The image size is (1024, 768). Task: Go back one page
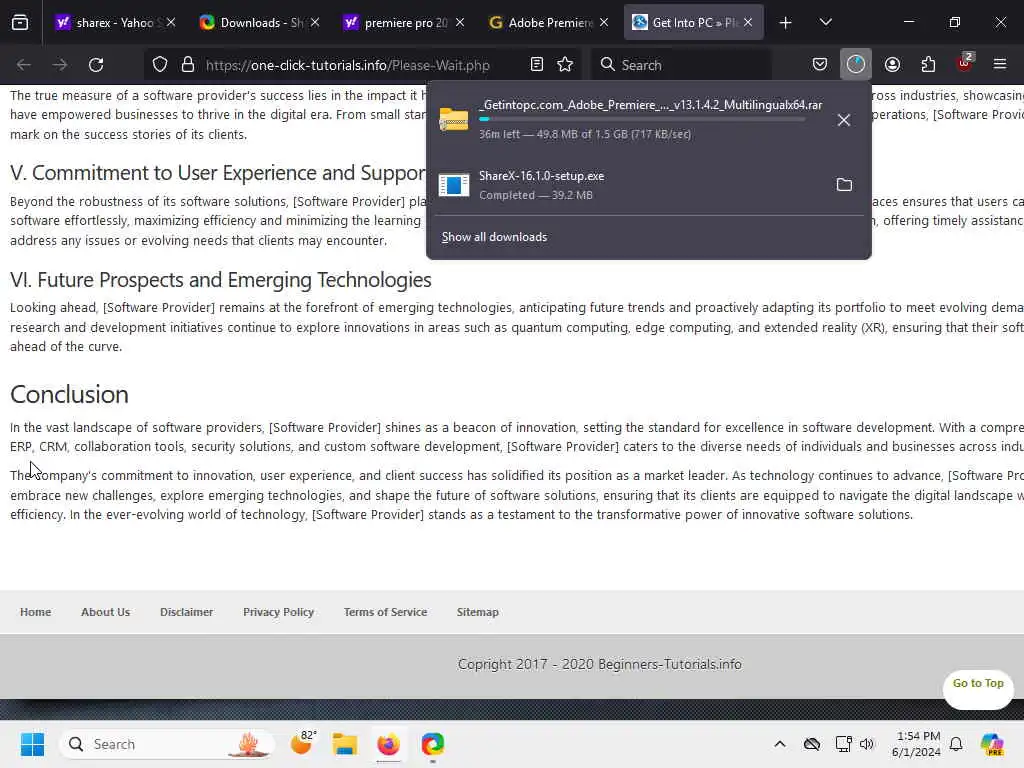tap(24, 65)
